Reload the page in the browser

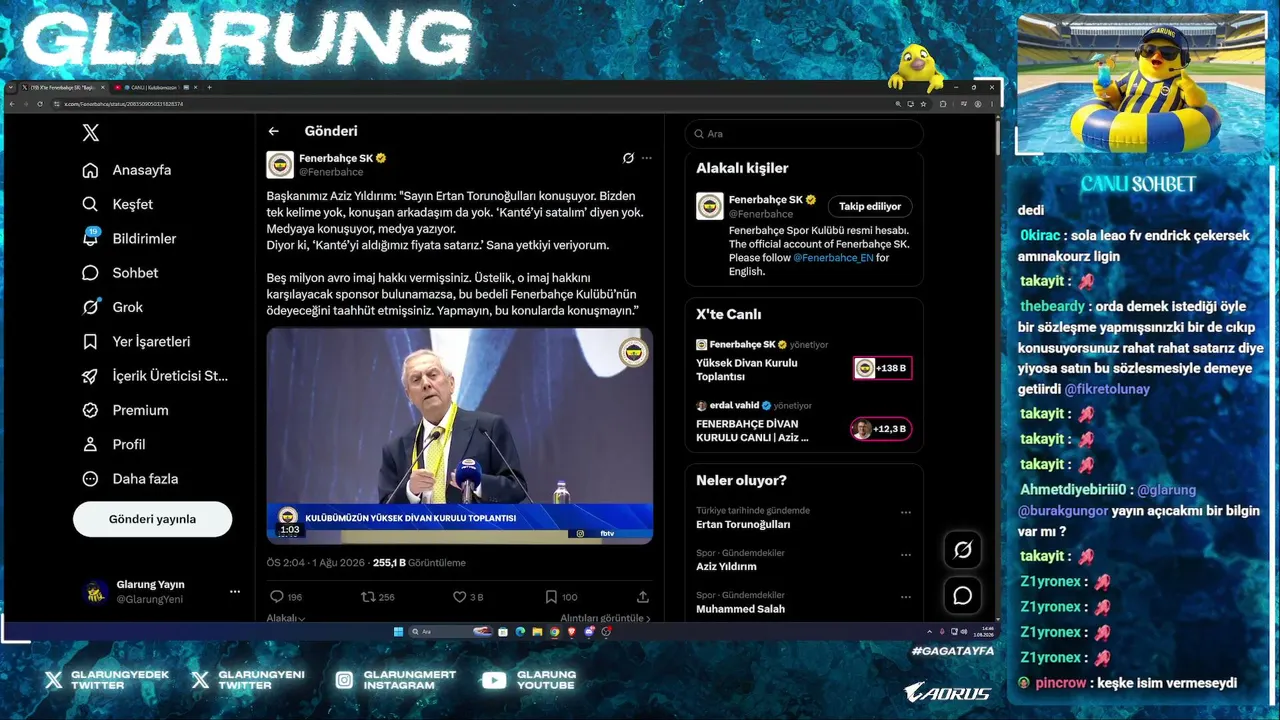tap(39, 104)
